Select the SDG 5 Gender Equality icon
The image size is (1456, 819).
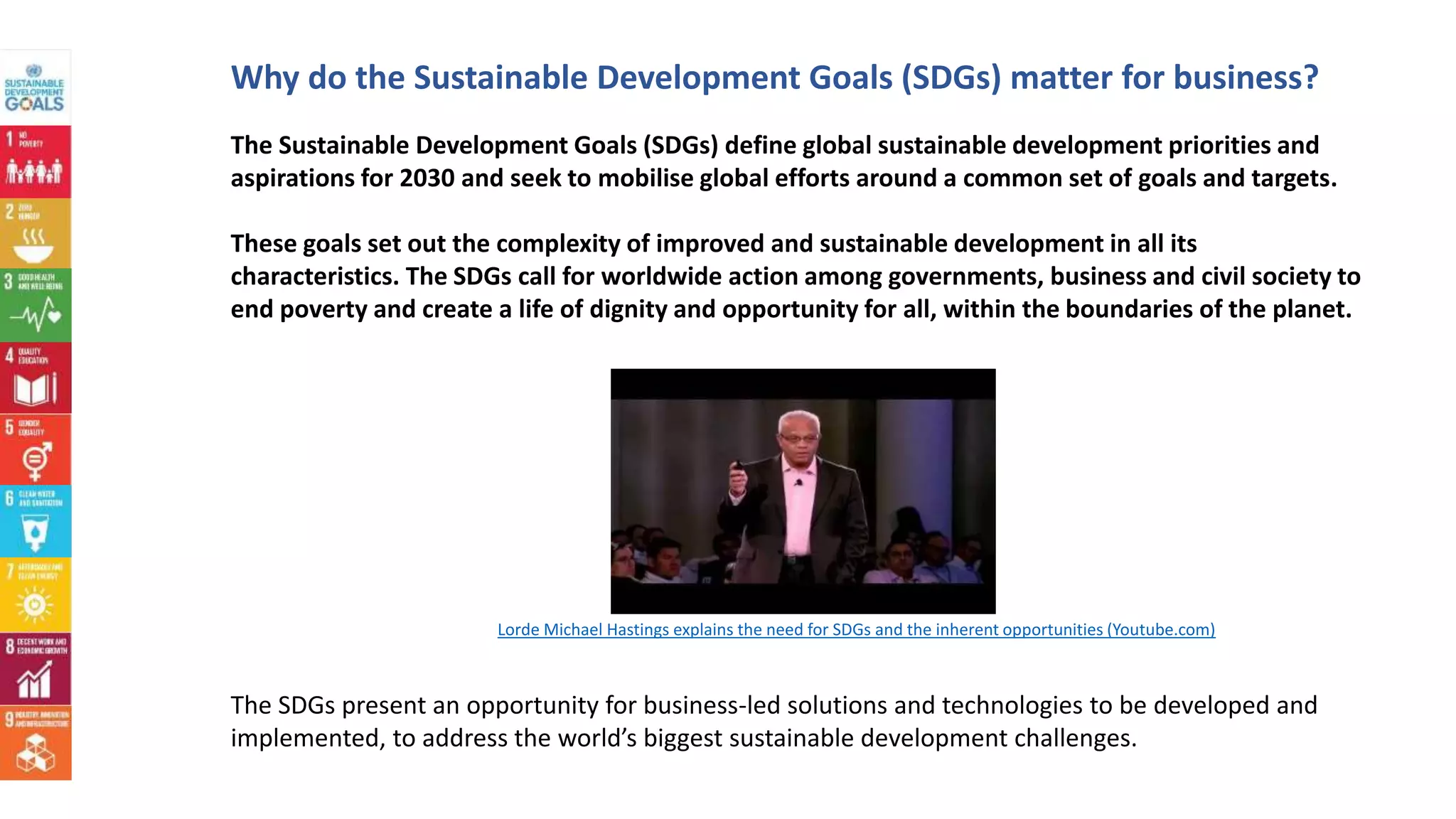35,450
